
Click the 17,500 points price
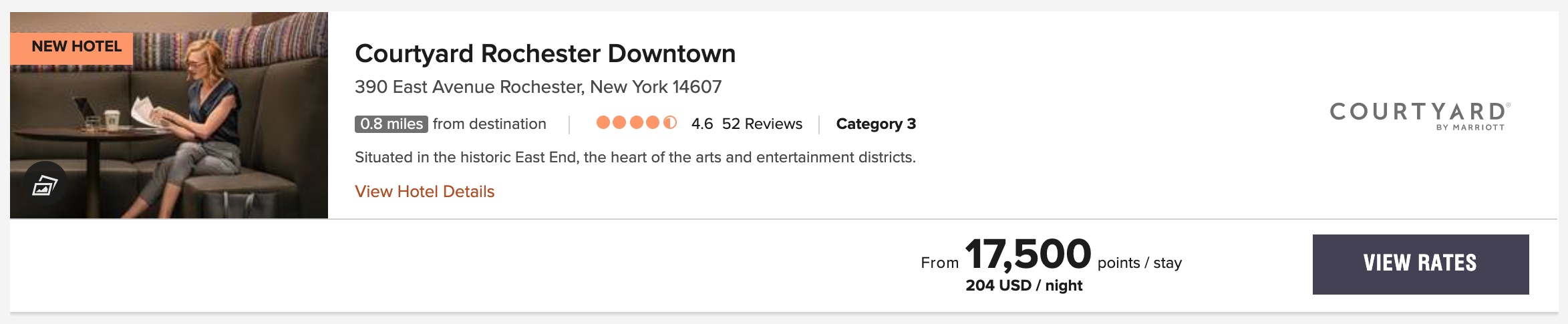[1028, 255]
